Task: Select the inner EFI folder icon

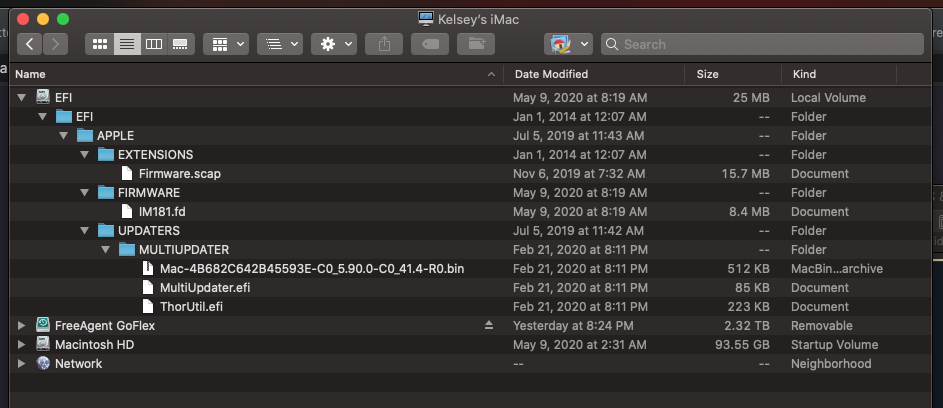Action: pyautogui.click(x=64, y=116)
